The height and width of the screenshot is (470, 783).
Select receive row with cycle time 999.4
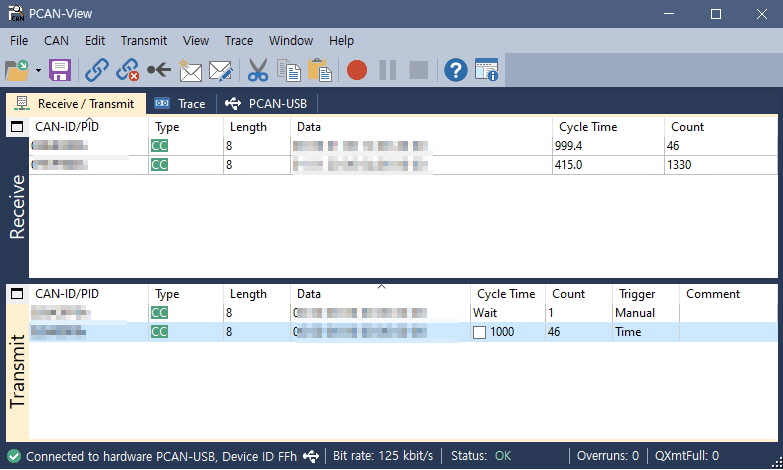coord(403,146)
